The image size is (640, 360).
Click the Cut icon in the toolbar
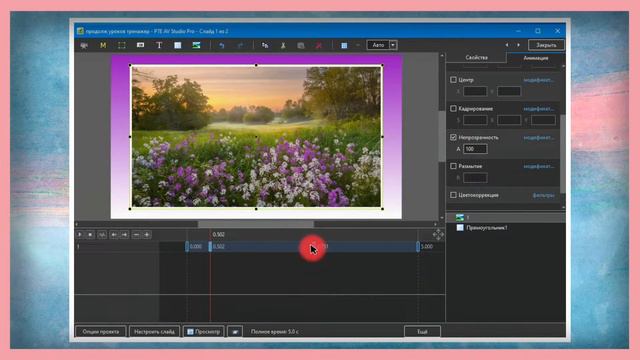[x=283, y=45]
